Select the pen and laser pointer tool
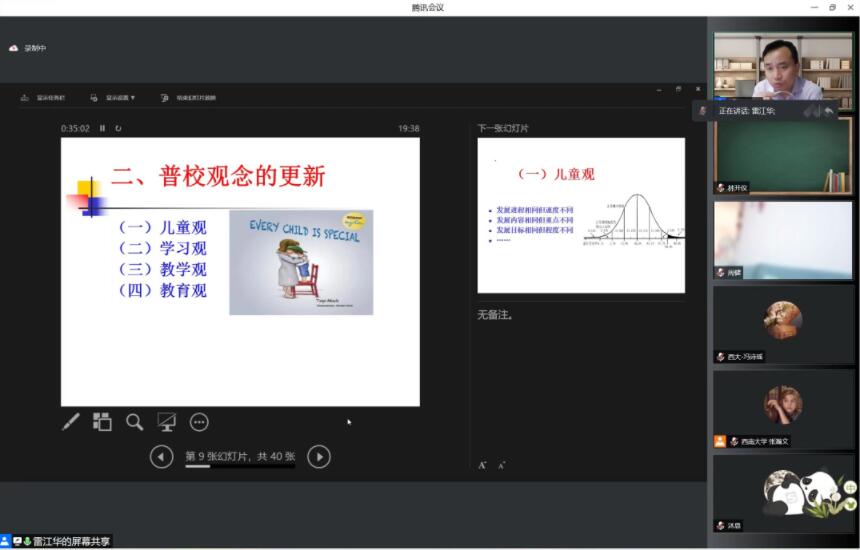 click(70, 422)
